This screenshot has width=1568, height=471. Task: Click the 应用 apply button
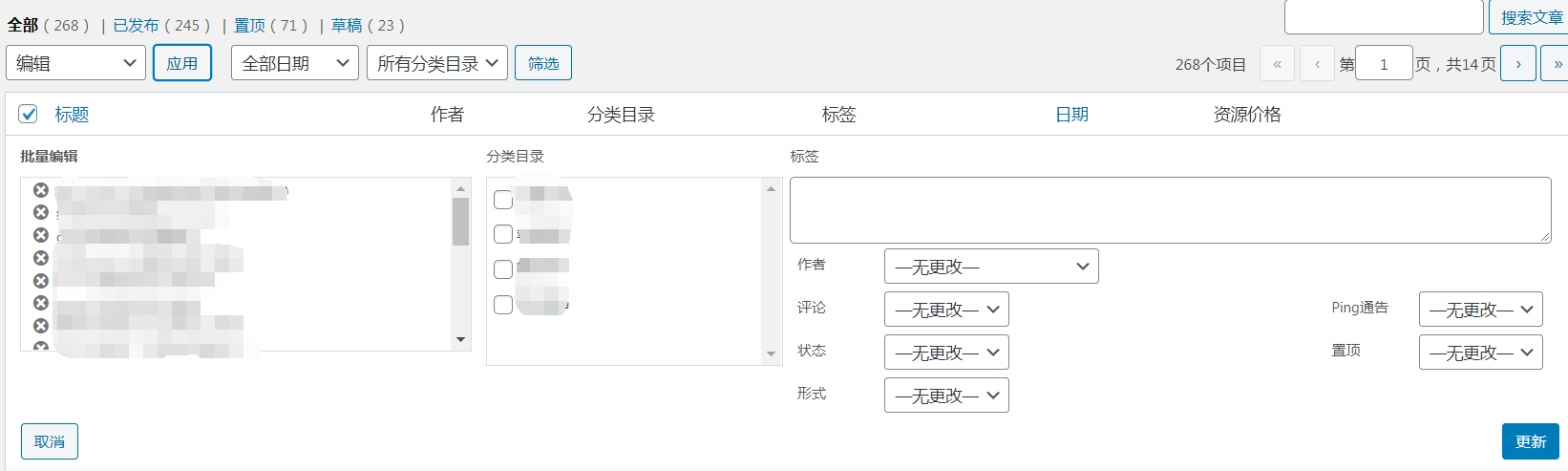182,63
